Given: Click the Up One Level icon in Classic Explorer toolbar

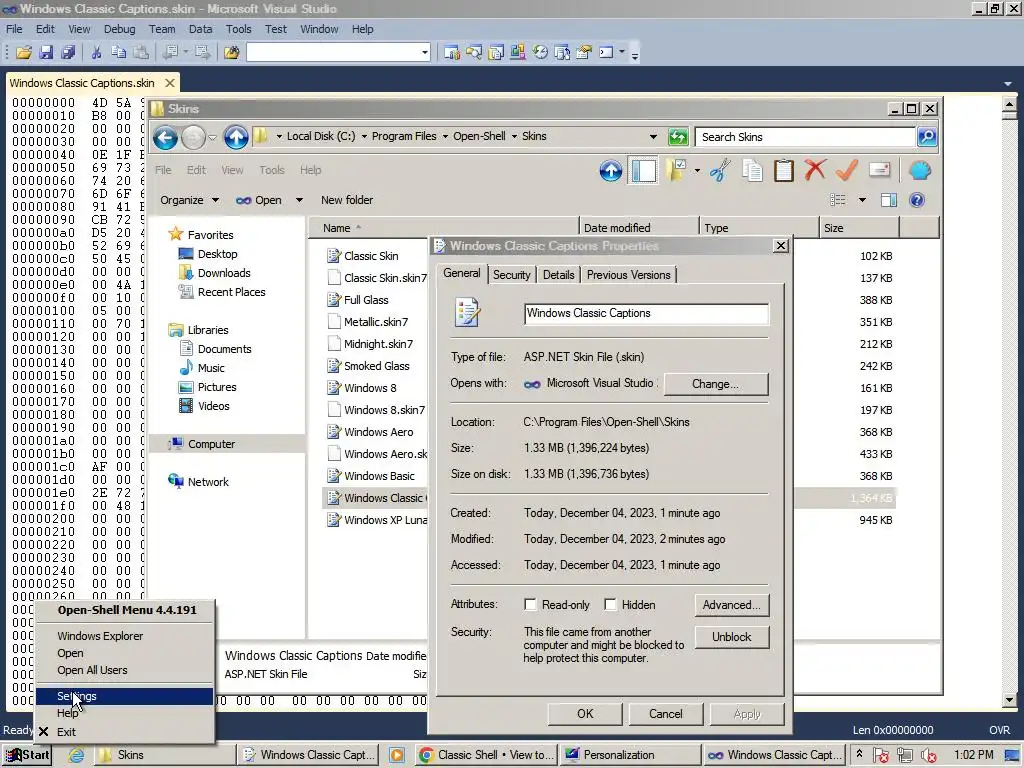Looking at the screenshot, I should [x=611, y=171].
